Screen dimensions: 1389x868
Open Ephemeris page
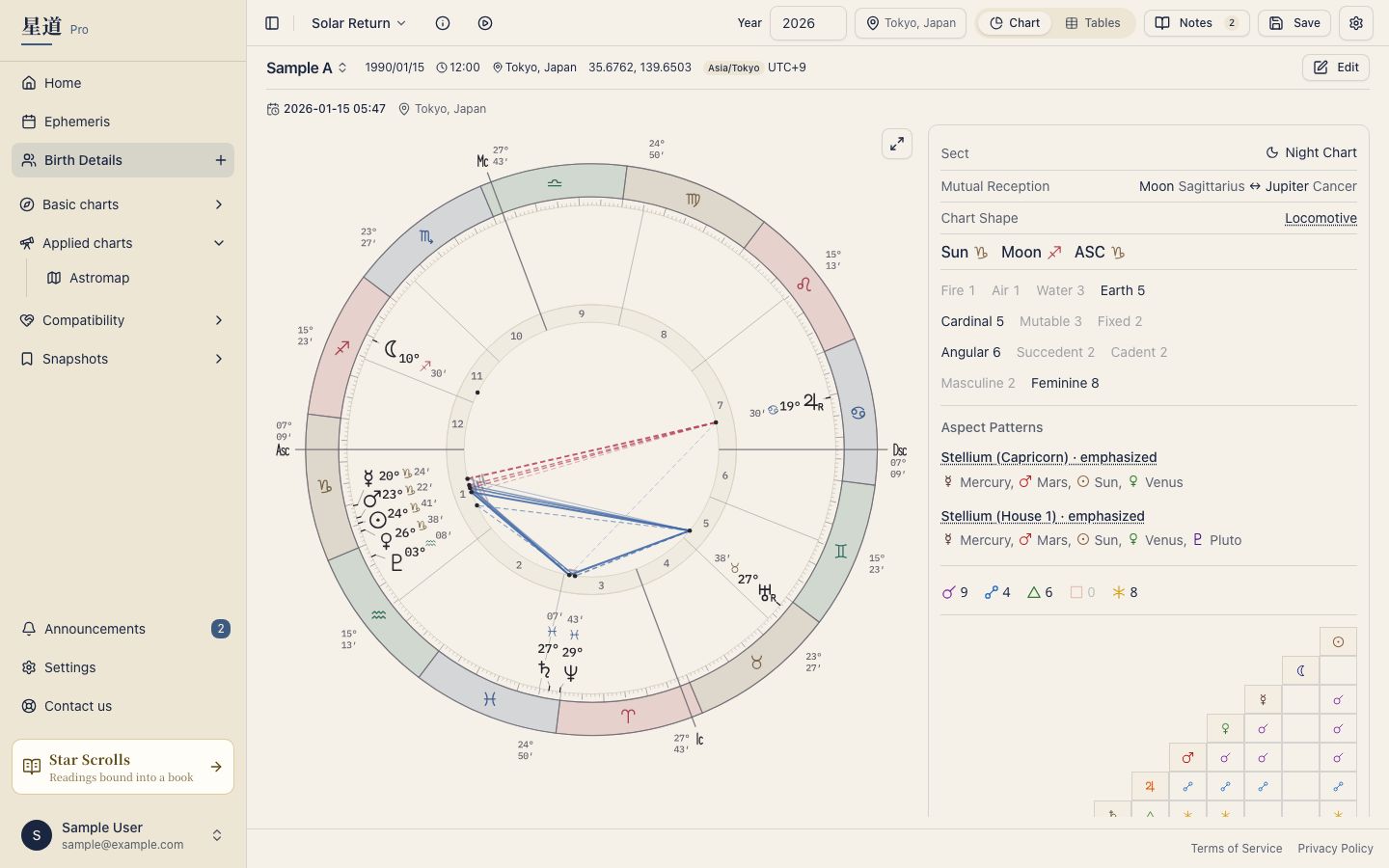tap(123, 122)
